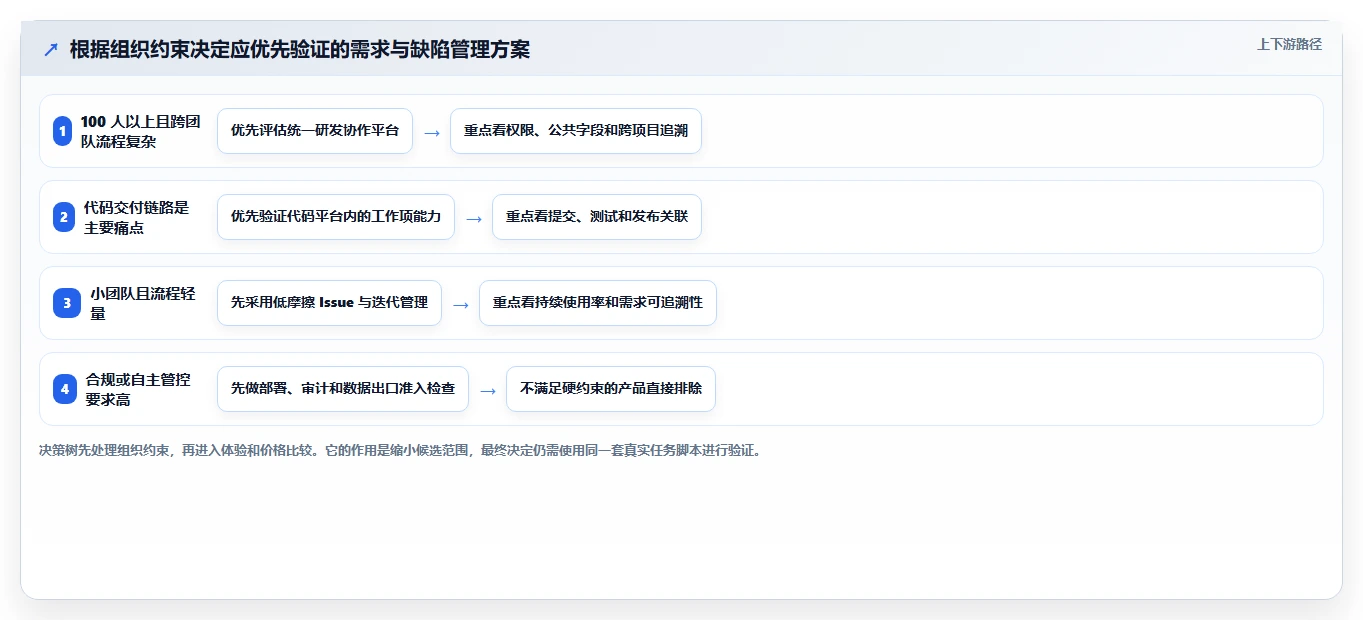Select the step 2 number badge

tap(63, 217)
